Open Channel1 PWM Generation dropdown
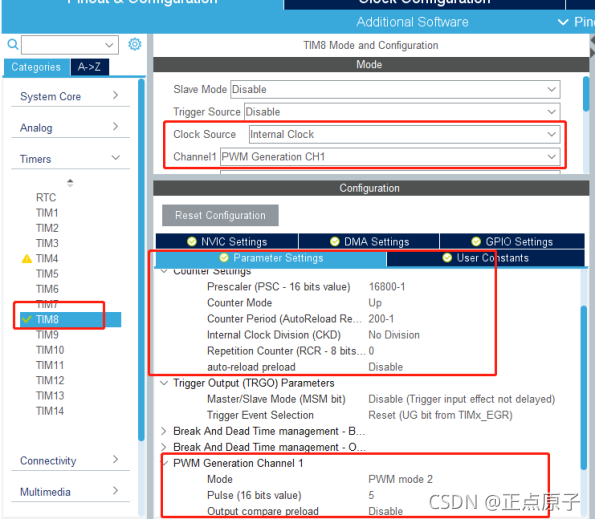The image size is (595, 520). [390, 157]
